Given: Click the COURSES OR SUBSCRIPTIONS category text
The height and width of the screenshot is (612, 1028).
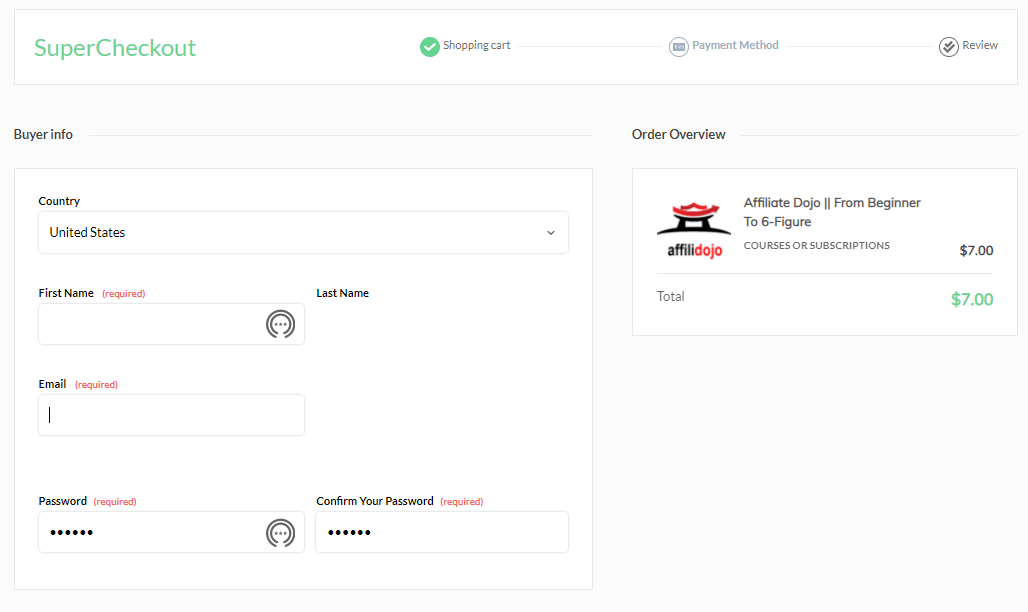Looking at the screenshot, I should (x=816, y=245).
